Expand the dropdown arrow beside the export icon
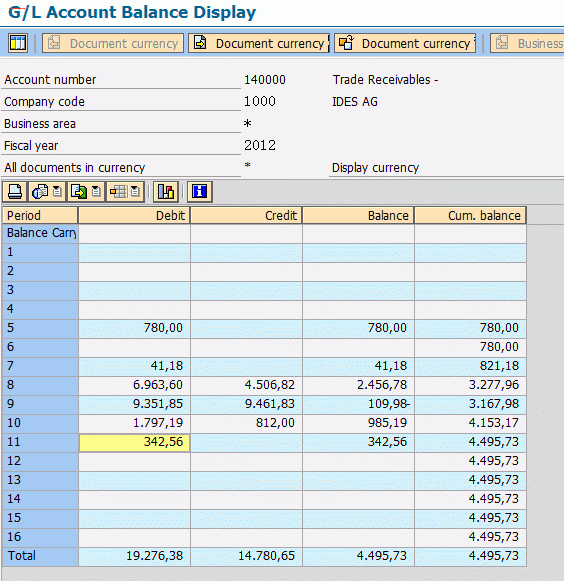Screen dimensions: 564x581 coord(96,192)
